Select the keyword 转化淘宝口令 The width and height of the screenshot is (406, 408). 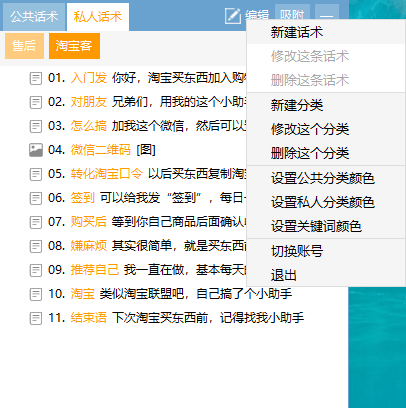pos(107,174)
